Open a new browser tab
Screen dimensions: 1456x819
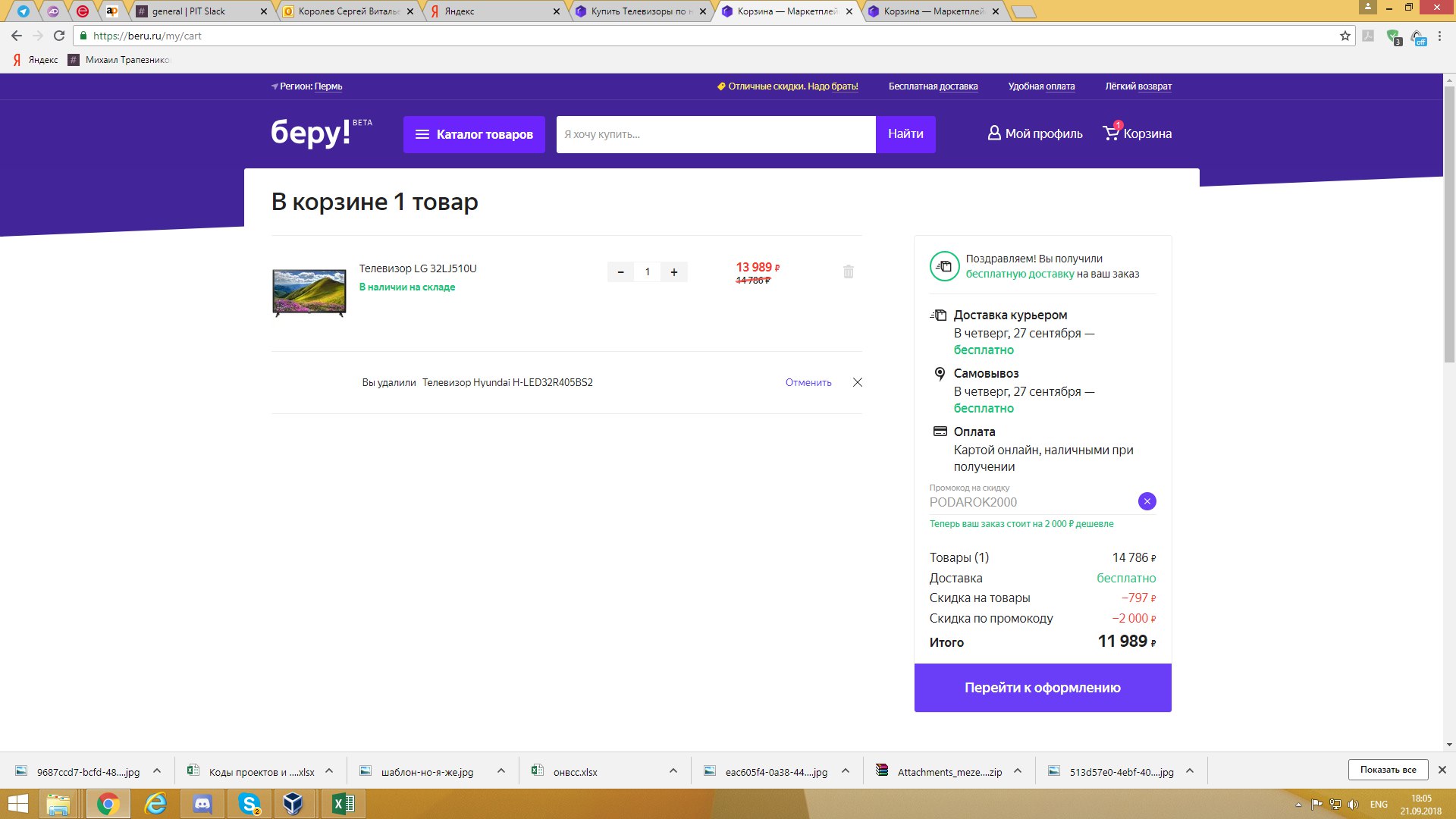coord(1024,11)
